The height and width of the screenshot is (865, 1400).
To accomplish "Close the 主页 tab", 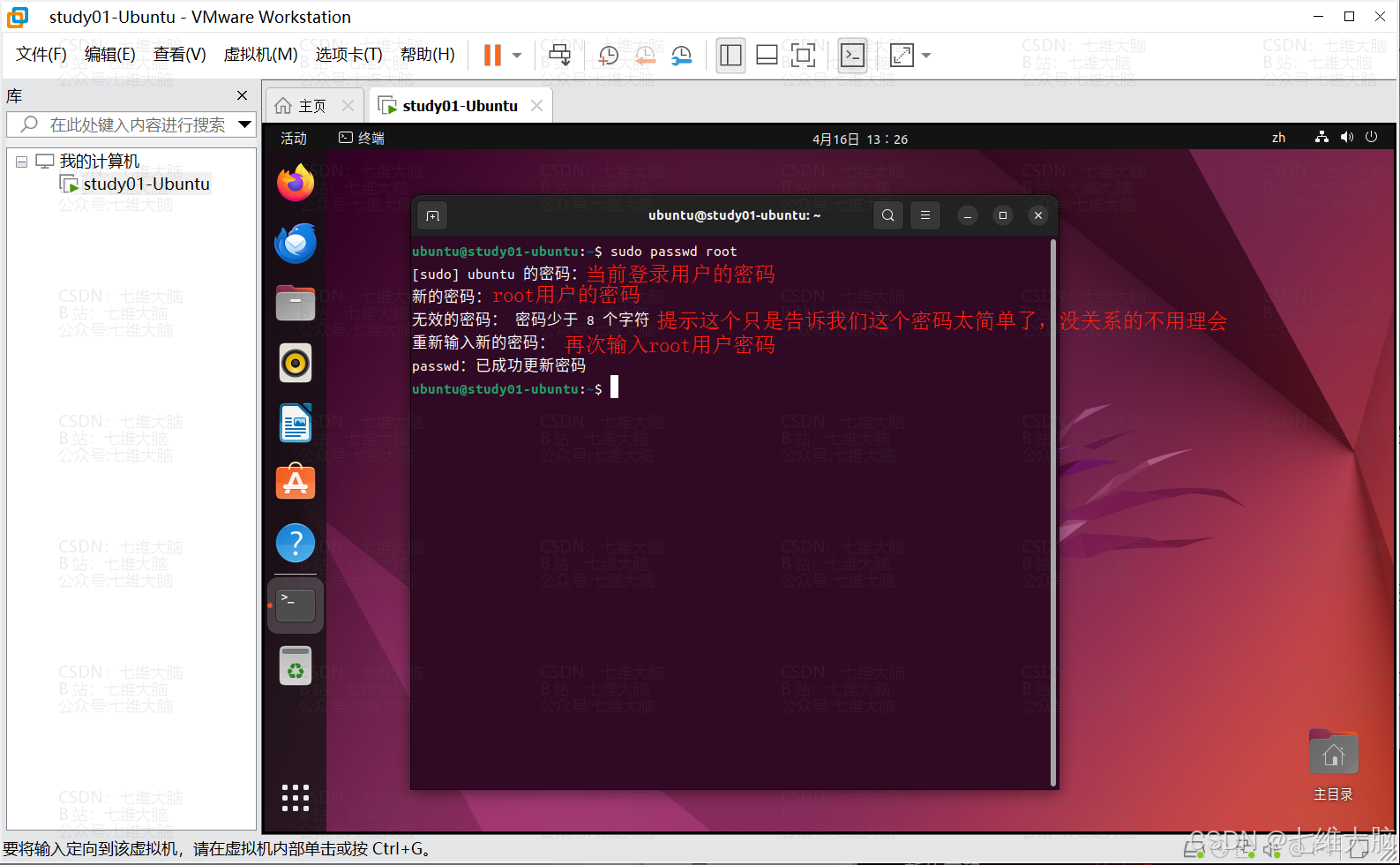I will pos(348,106).
